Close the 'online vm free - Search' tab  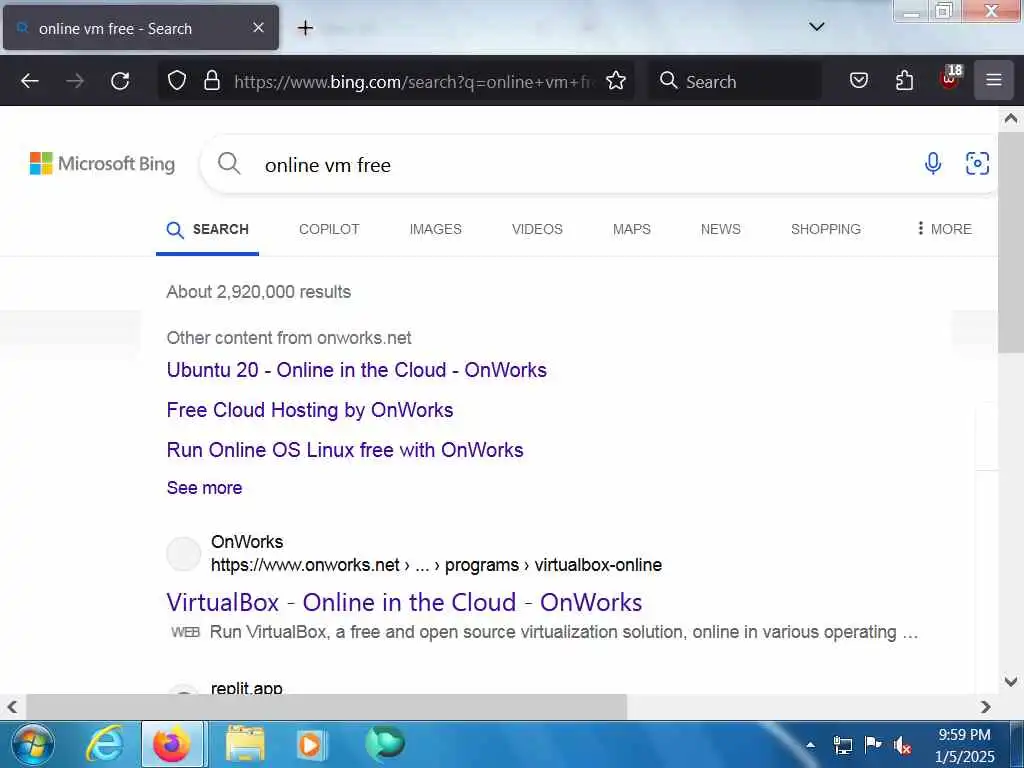tap(259, 28)
